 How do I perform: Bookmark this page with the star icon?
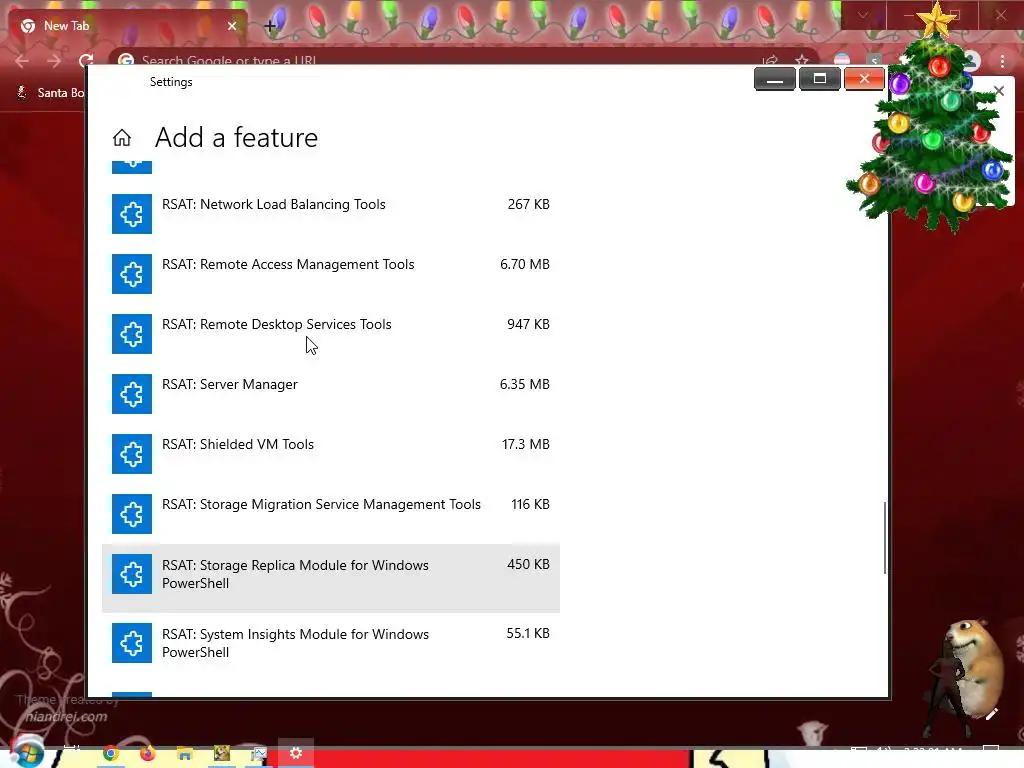(x=802, y=61)
